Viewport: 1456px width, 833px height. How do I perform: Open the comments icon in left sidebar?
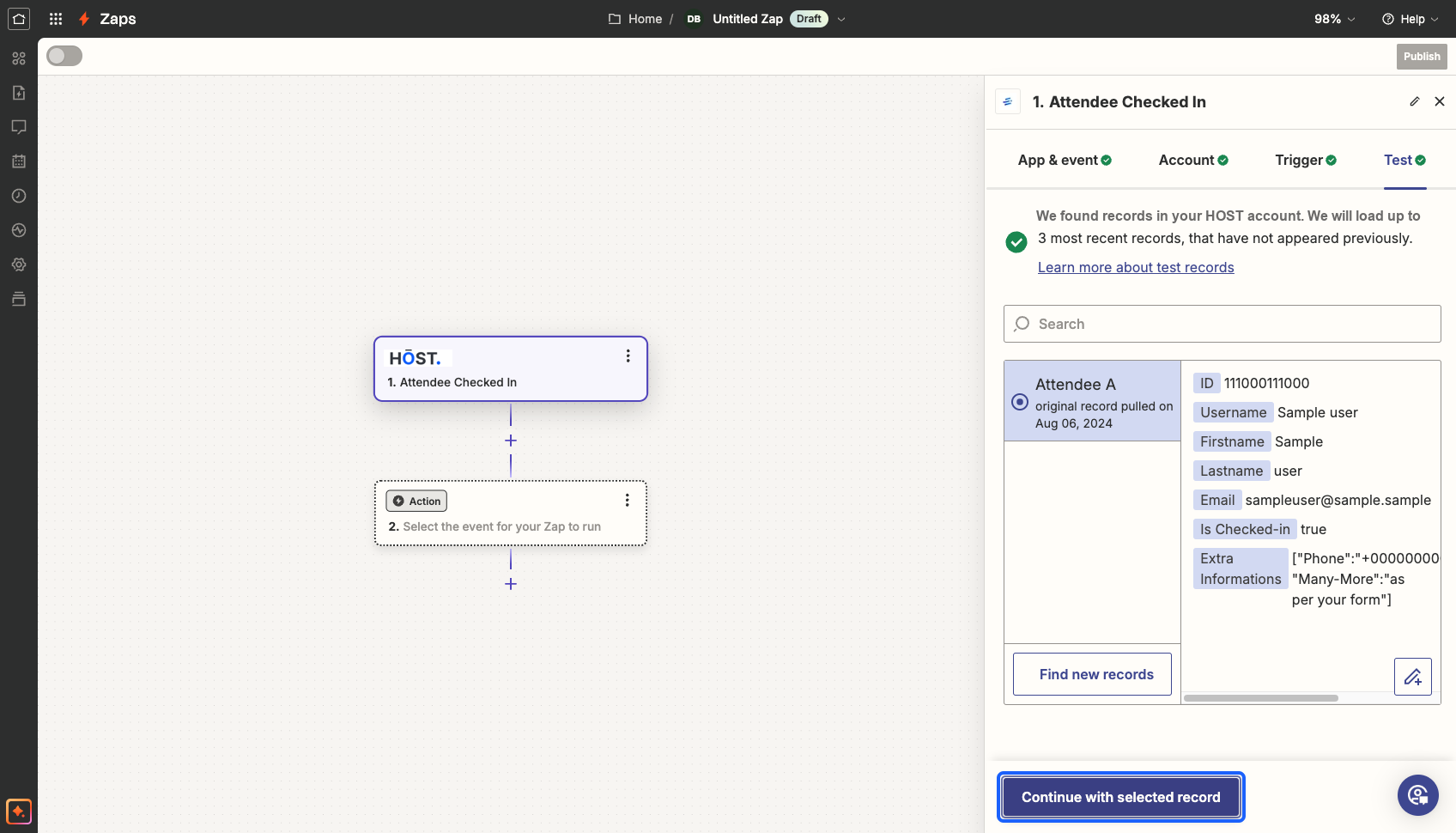tap(19, 127)
